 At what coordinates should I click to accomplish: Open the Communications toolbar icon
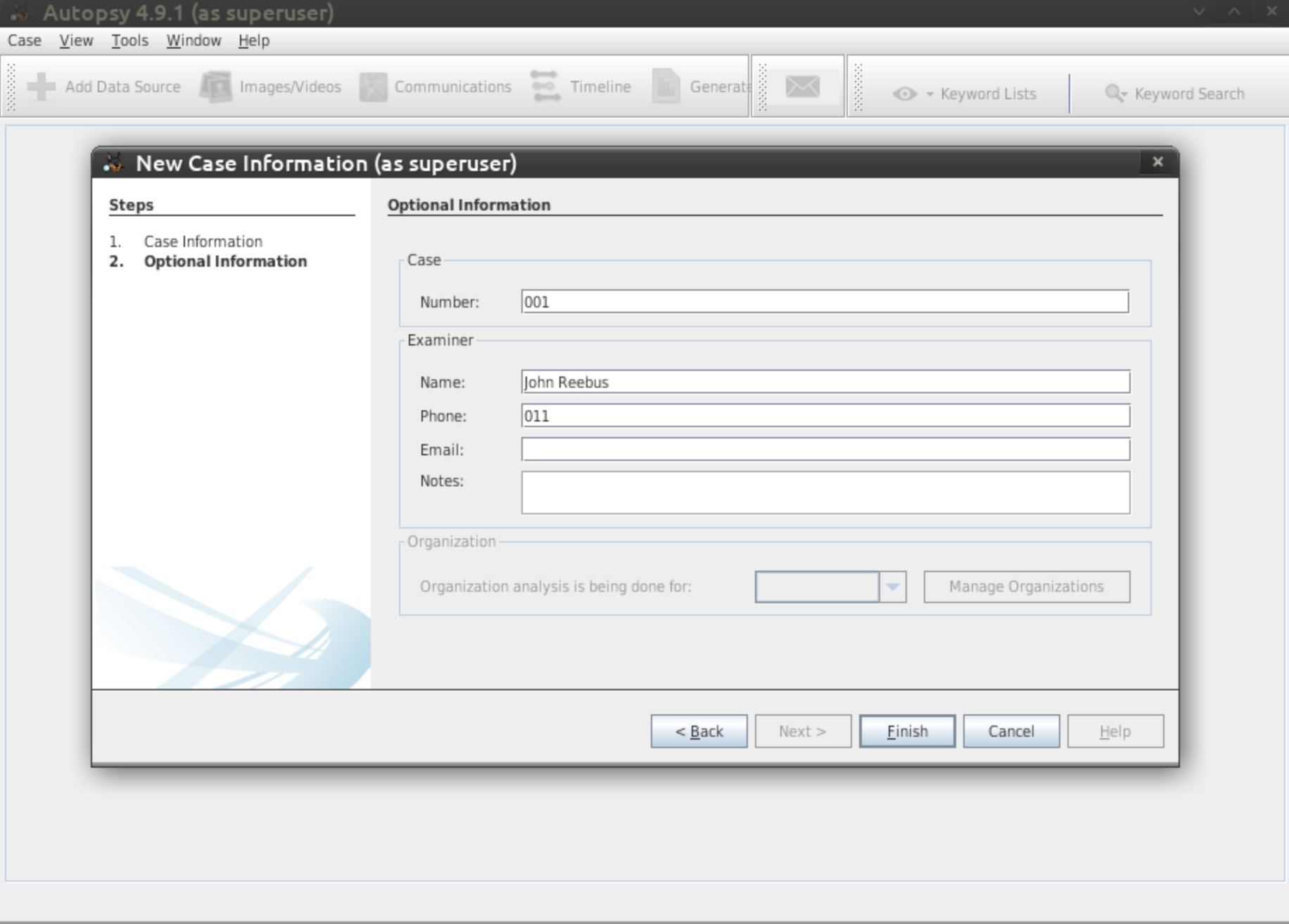(374, 87)
